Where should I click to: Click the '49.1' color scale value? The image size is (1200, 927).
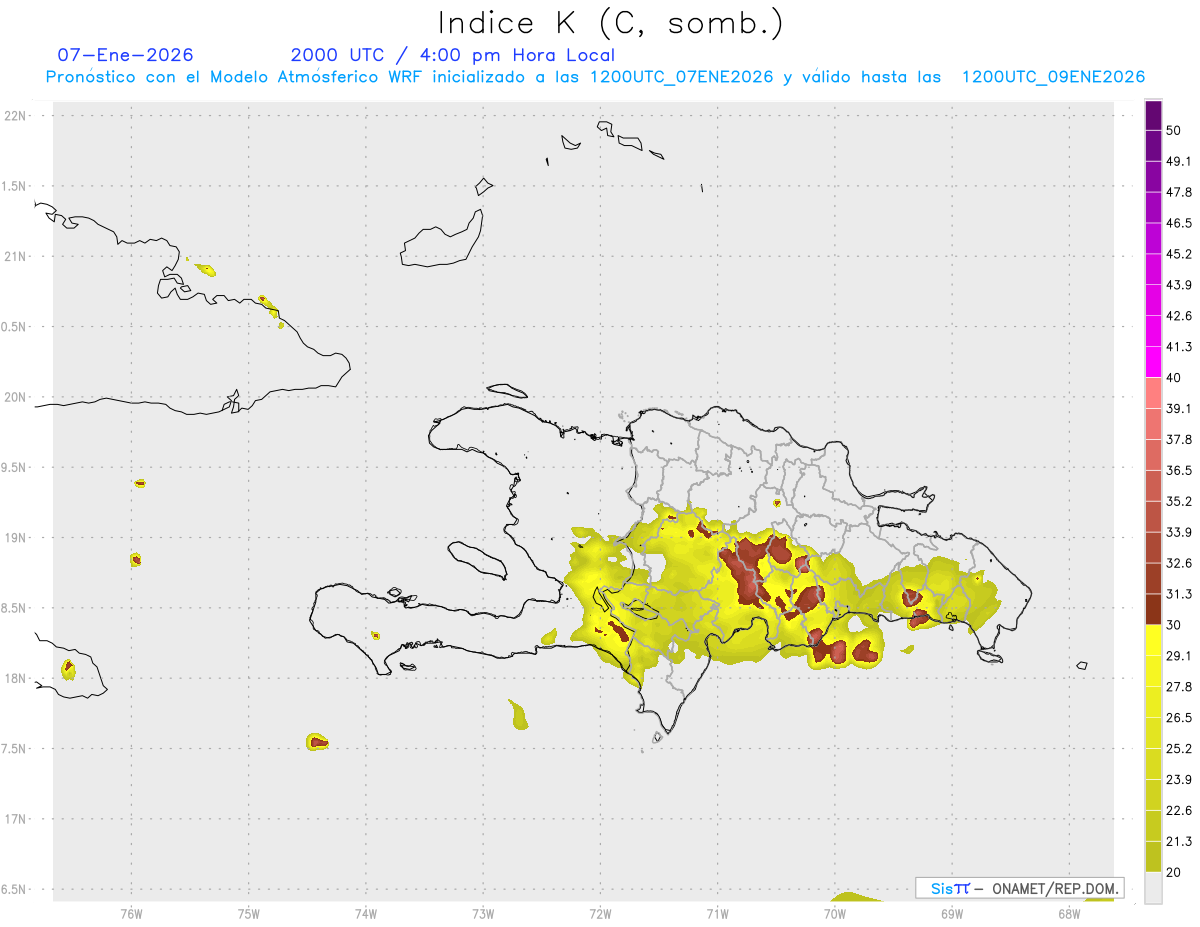1179,161
